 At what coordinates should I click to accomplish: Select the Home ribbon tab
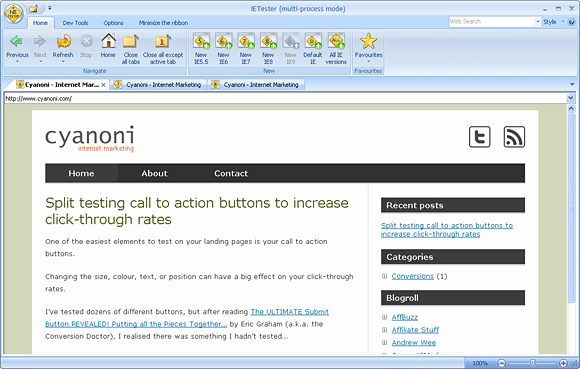[x=40, y=23]
